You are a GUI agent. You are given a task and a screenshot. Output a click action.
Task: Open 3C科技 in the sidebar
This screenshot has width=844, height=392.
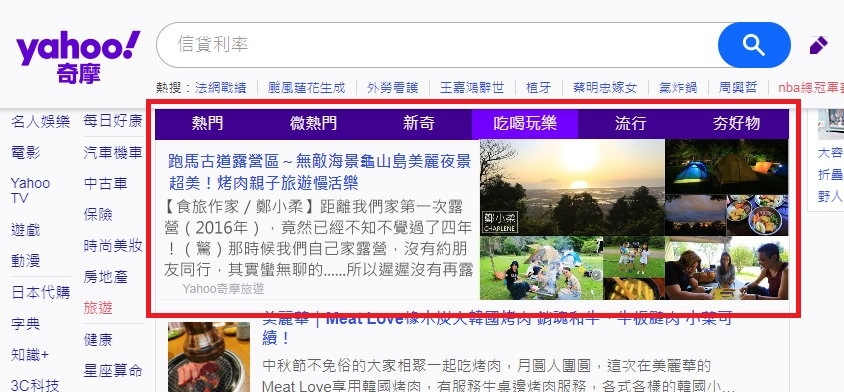click(x=35, y=385)
